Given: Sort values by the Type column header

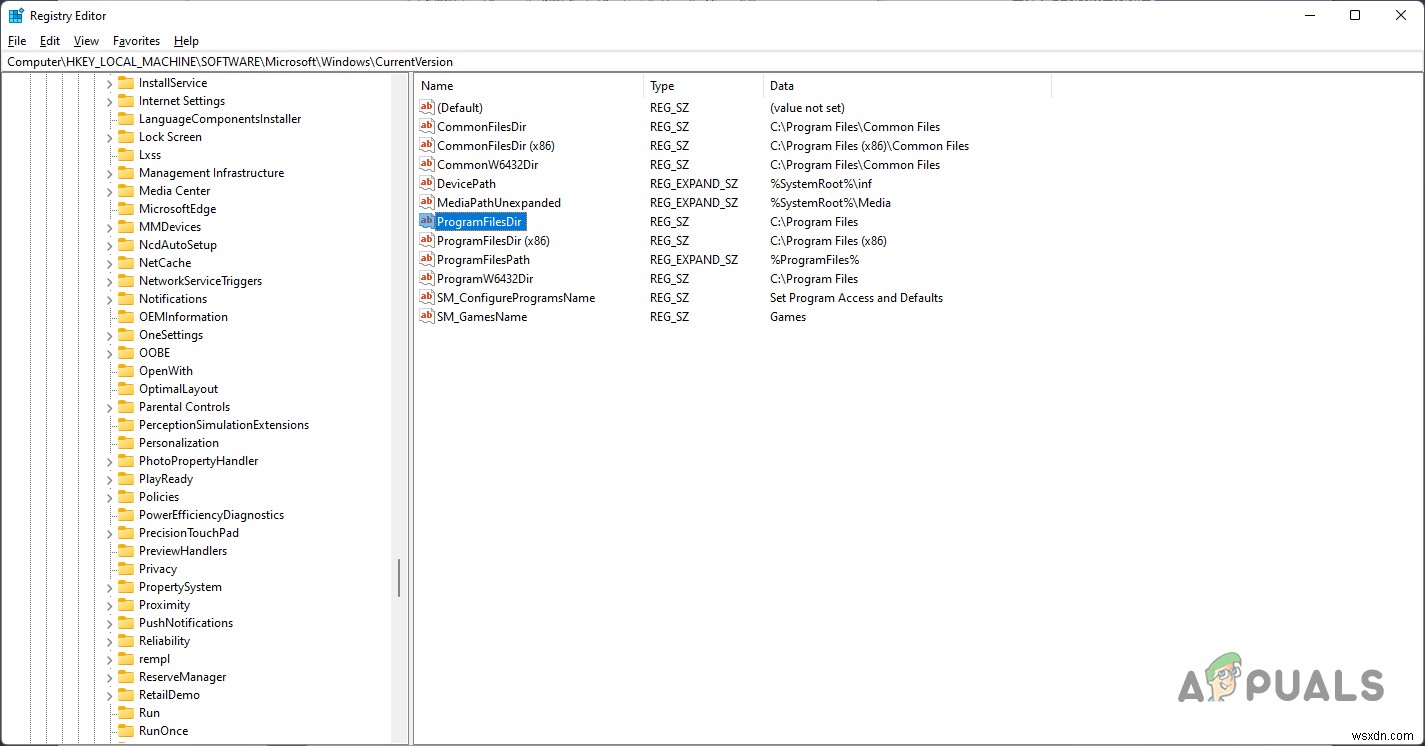Looking at the screenshot, I should point(703,86).
